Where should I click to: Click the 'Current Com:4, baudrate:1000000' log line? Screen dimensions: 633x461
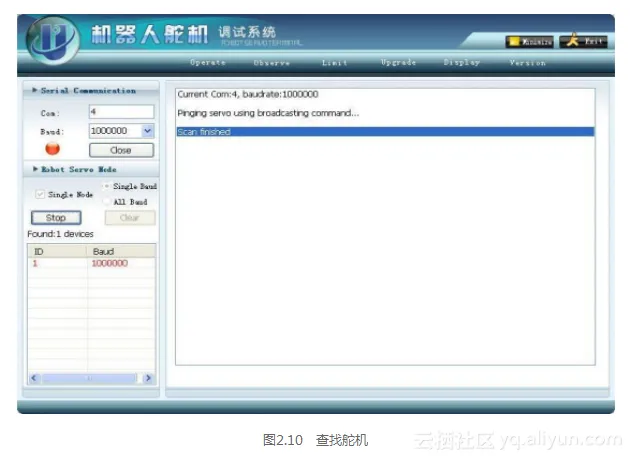[248, 94]
